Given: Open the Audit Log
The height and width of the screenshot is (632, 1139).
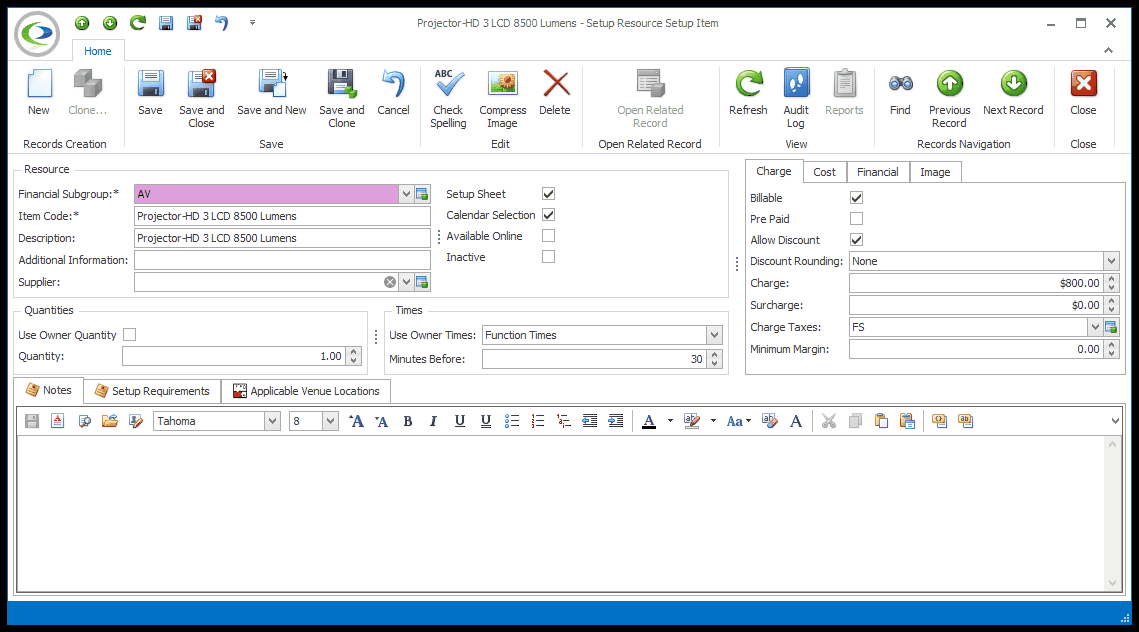Looking at the screenshot, I should (x=796, y=84).
